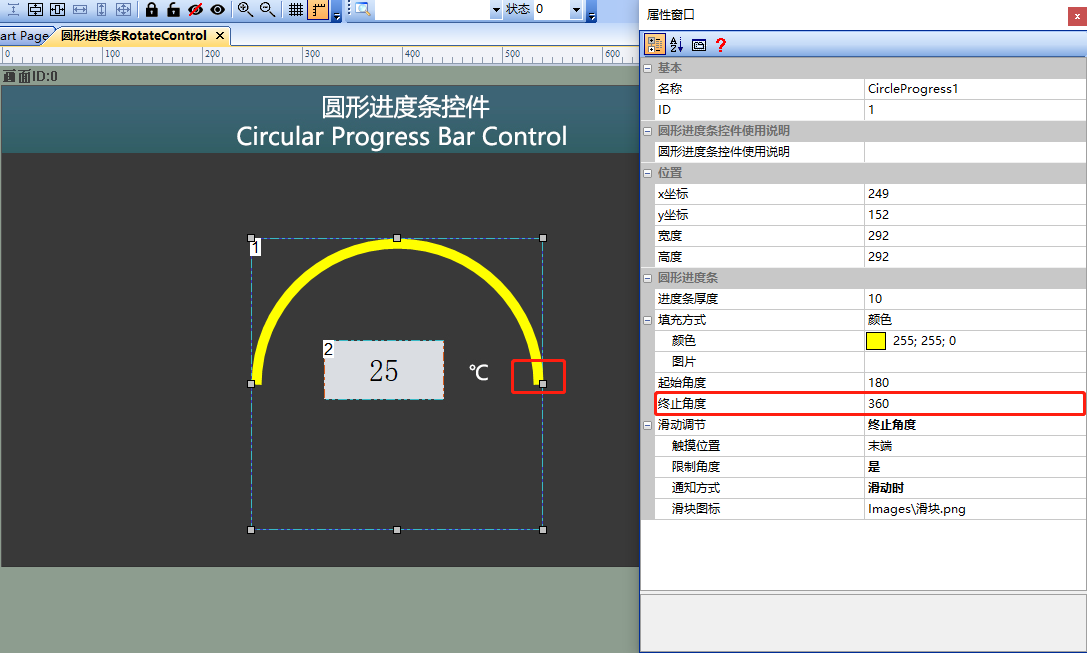Collapse the 位置 property group
Image resolution: width=1087 pixels, height=653 pixels.
pos(647,173)
